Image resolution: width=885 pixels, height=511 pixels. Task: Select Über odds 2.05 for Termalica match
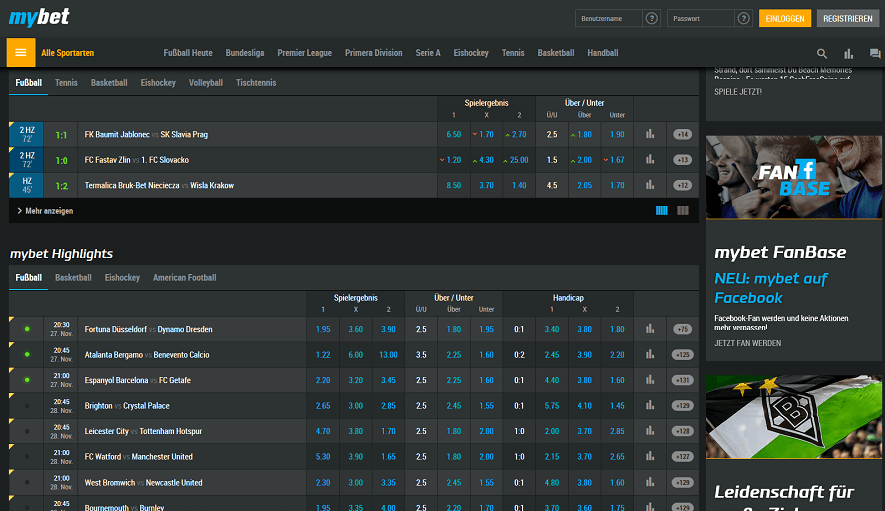pyautogui.click(x=585, y=185)
